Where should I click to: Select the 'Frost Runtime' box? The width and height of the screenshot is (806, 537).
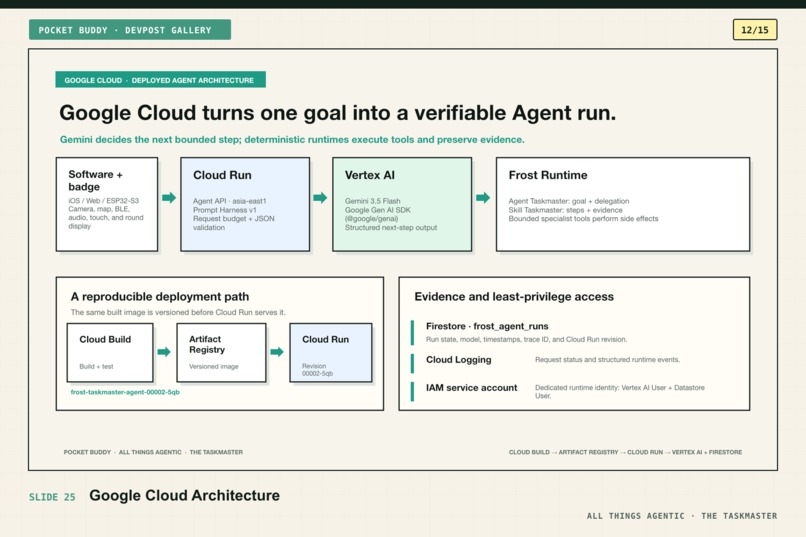pos(623,205)
